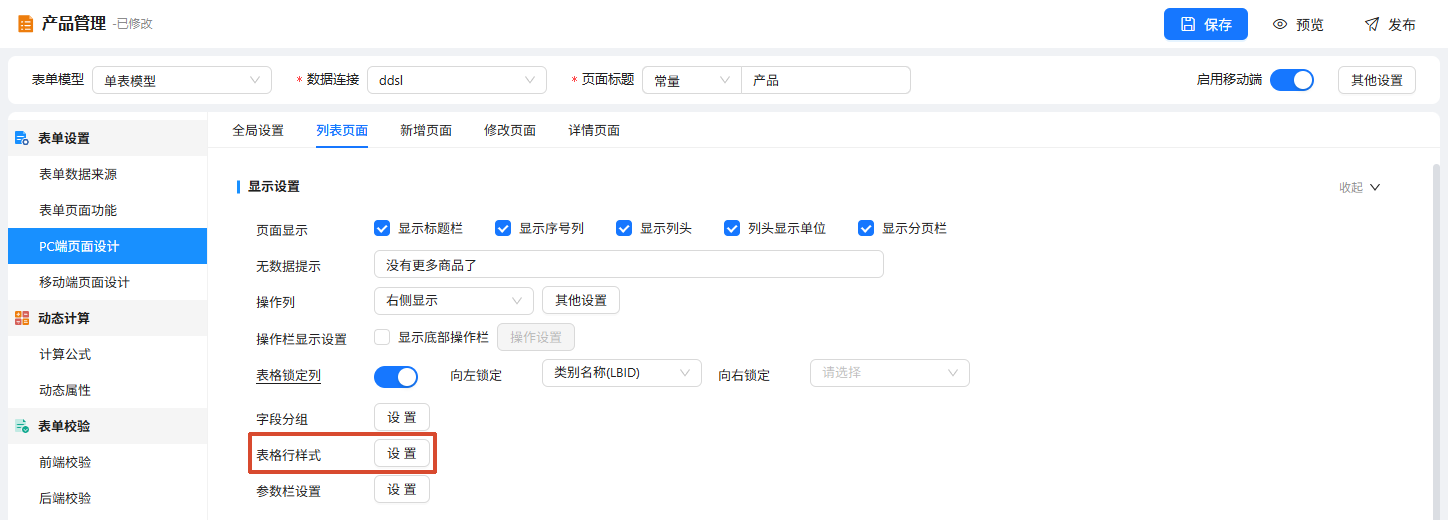
Task: Switch to 列表页面 tab
Action: coord(342,130)
